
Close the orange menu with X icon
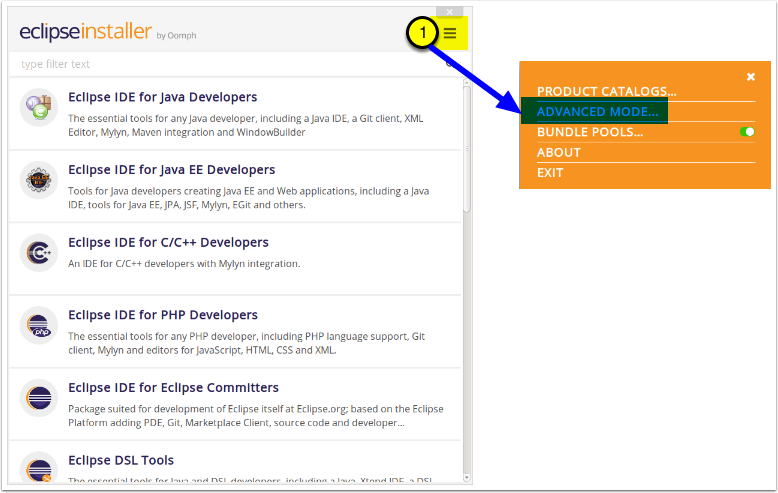click(x=751, y=77)
